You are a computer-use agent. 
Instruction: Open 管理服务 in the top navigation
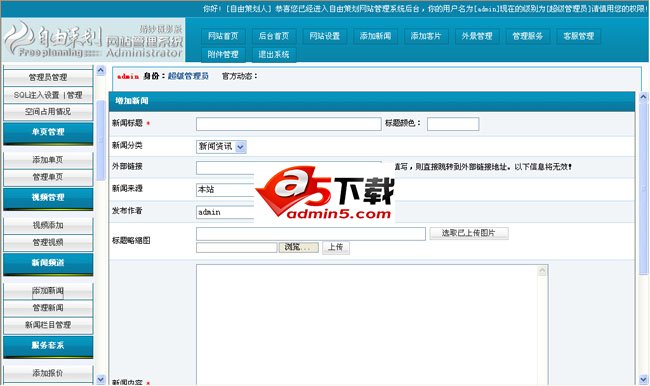pos(527,36)
